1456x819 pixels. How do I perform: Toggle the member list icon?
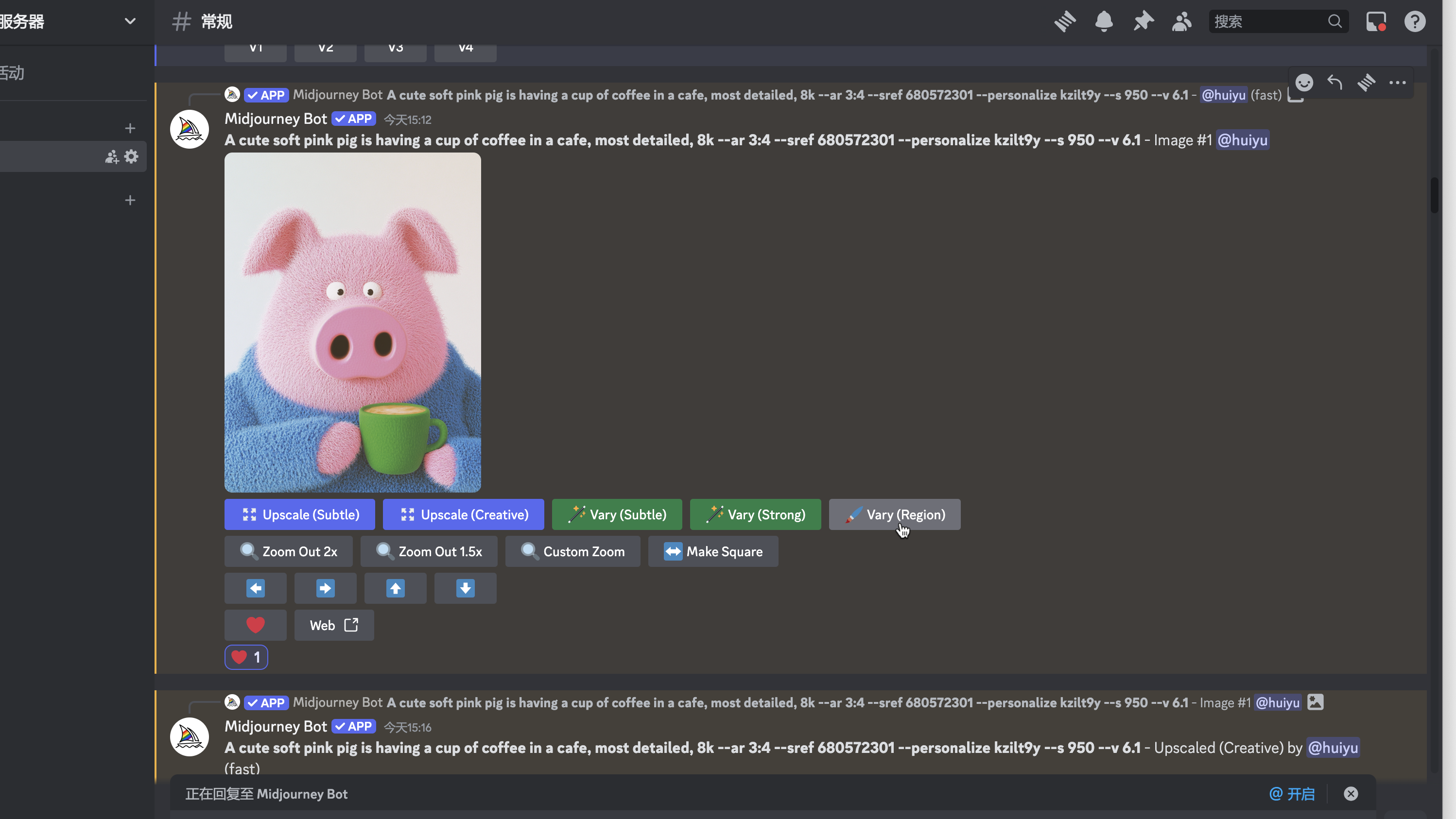tap(1181, 21)
